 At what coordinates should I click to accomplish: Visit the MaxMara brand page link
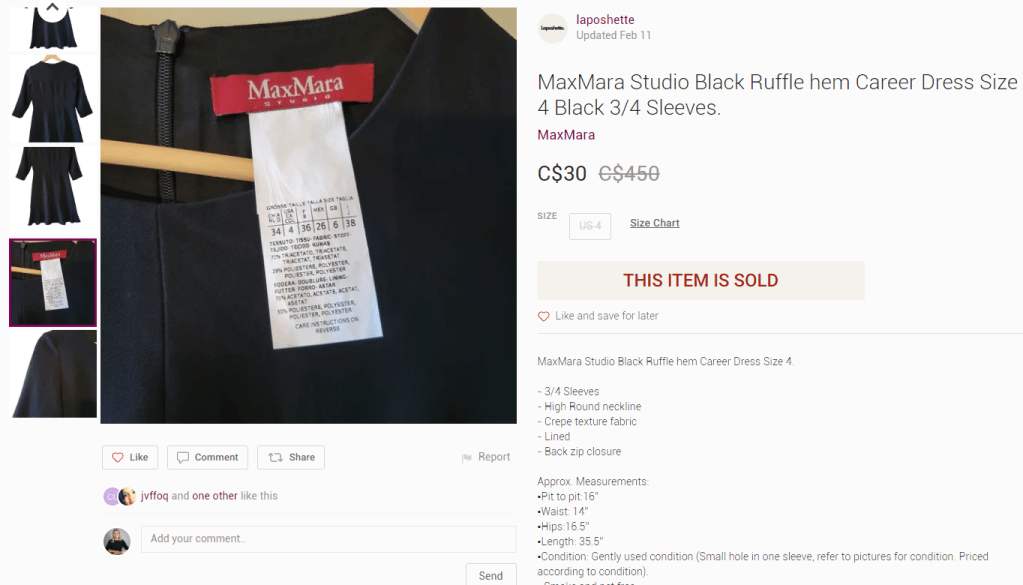566,135
